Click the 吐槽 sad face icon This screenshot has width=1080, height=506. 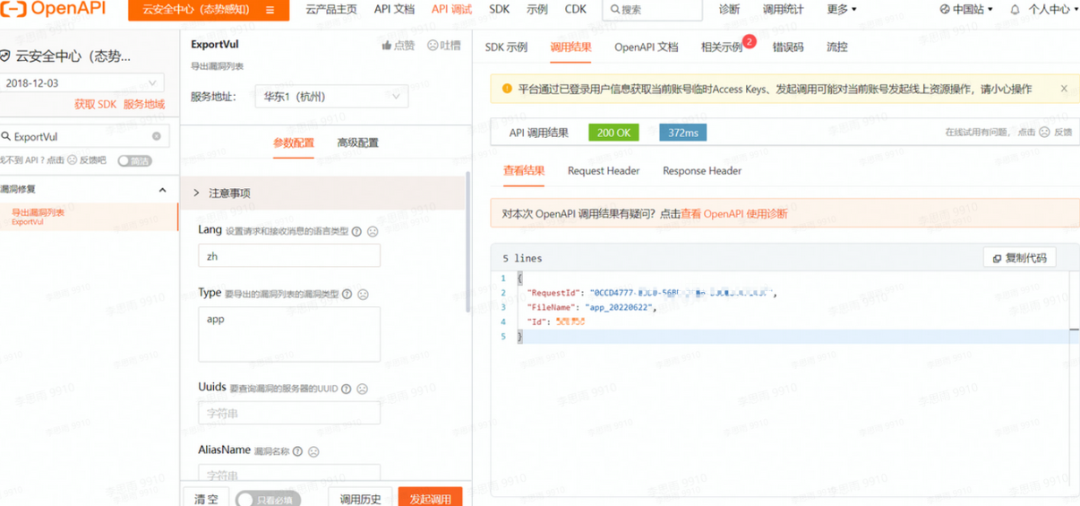click(x=433, y=45)
